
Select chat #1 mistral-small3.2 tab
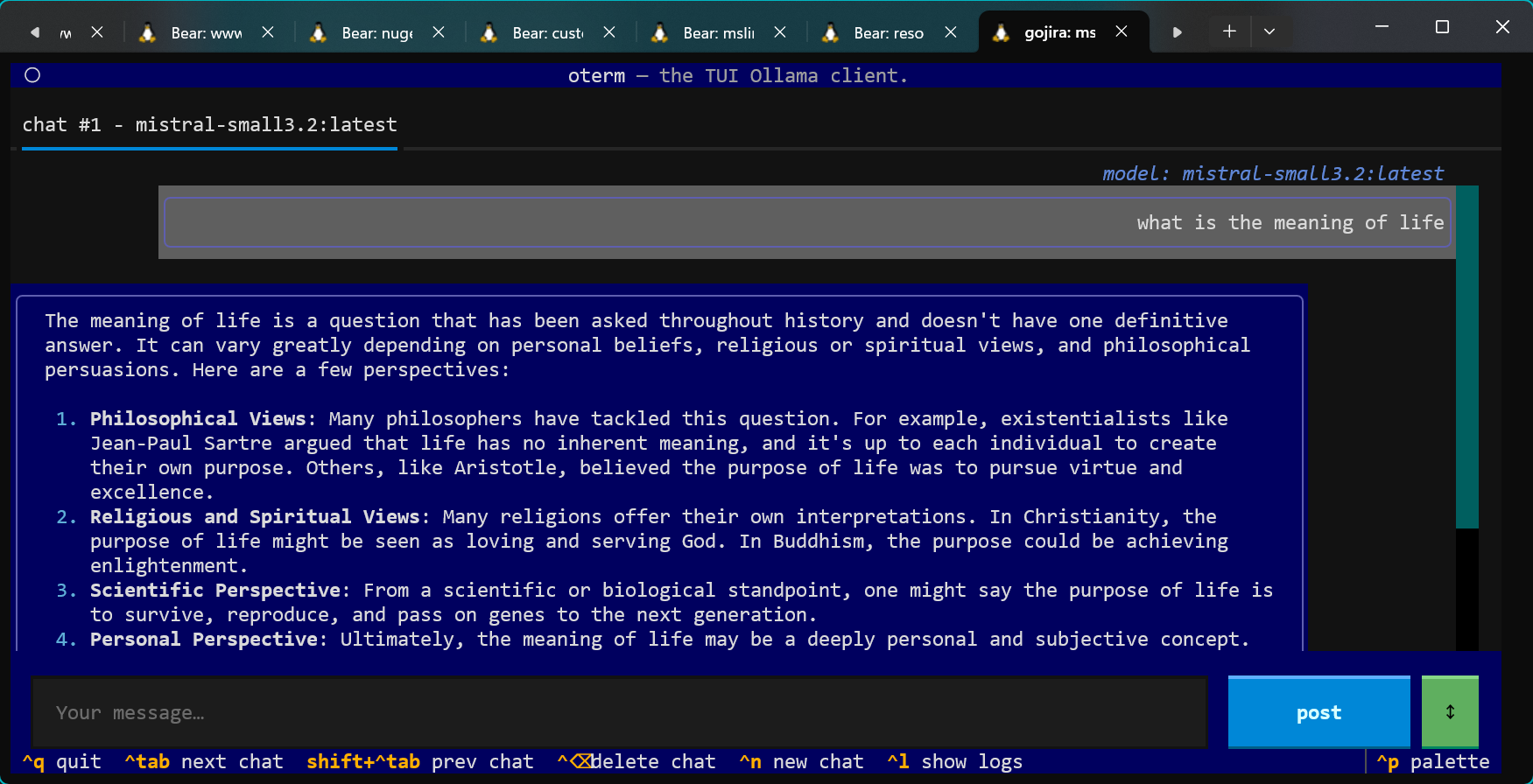pyautogui.click(x=209, y=125)
